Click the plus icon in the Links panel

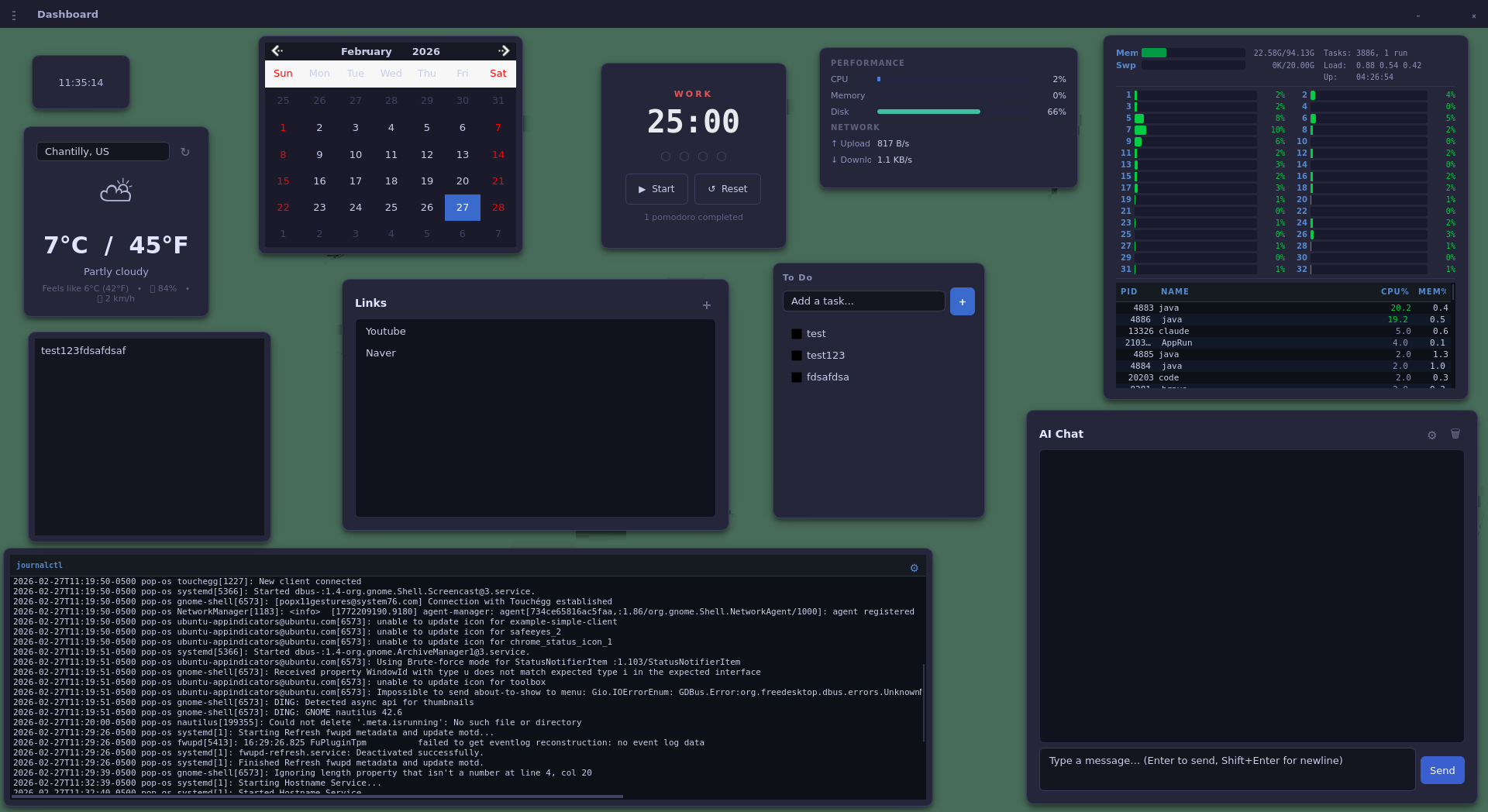(x=706, y=305)
